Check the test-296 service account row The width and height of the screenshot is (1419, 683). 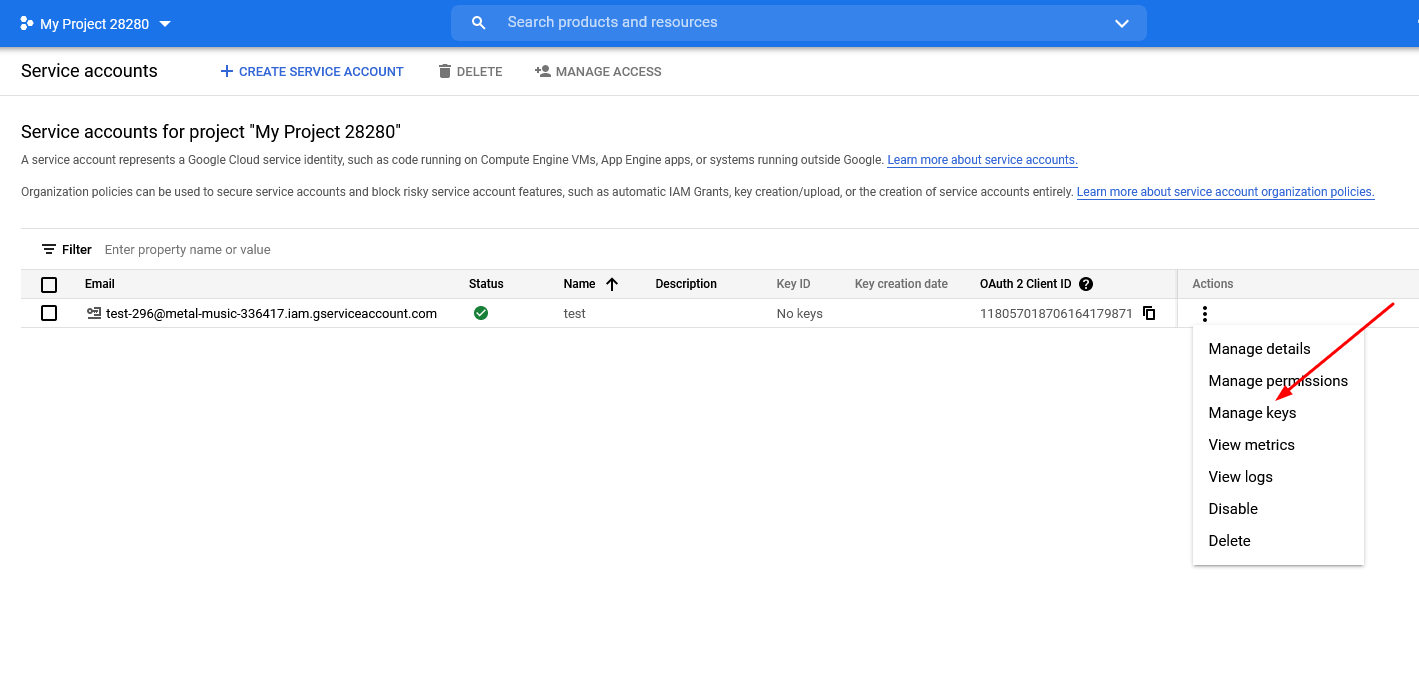(49, 313)
